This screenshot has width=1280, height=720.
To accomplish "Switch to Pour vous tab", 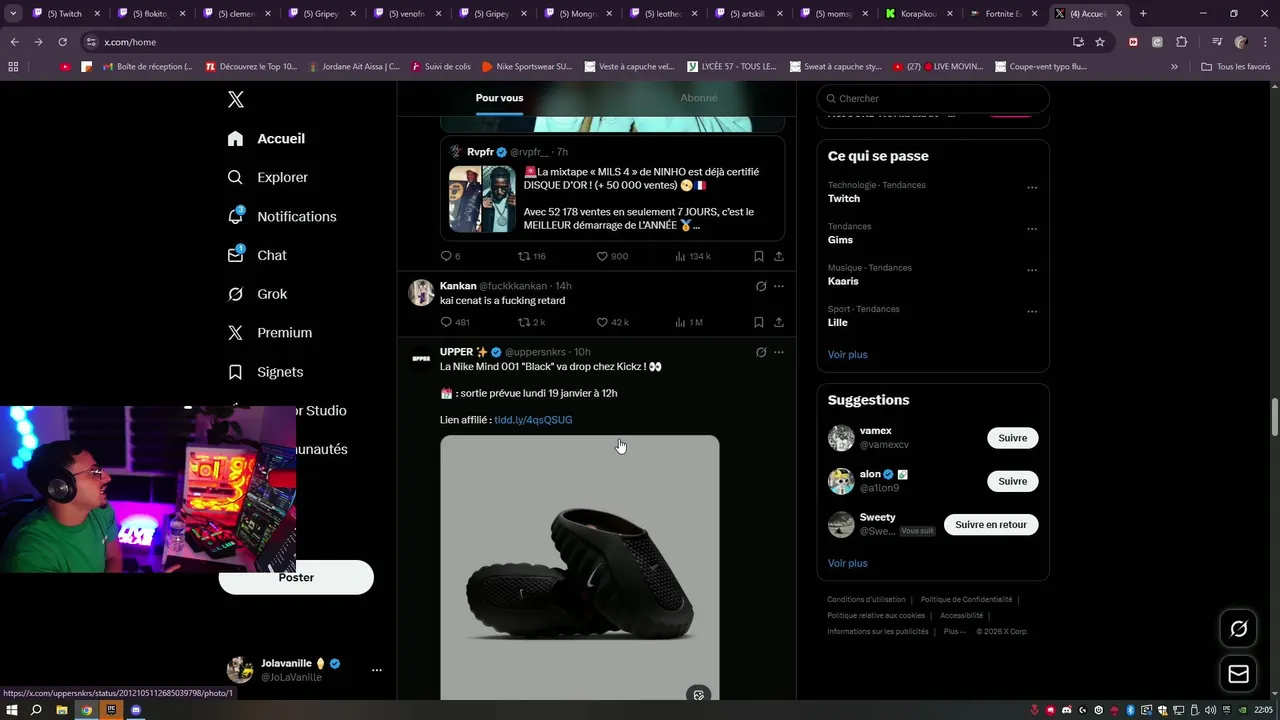I will click(499, 98).
